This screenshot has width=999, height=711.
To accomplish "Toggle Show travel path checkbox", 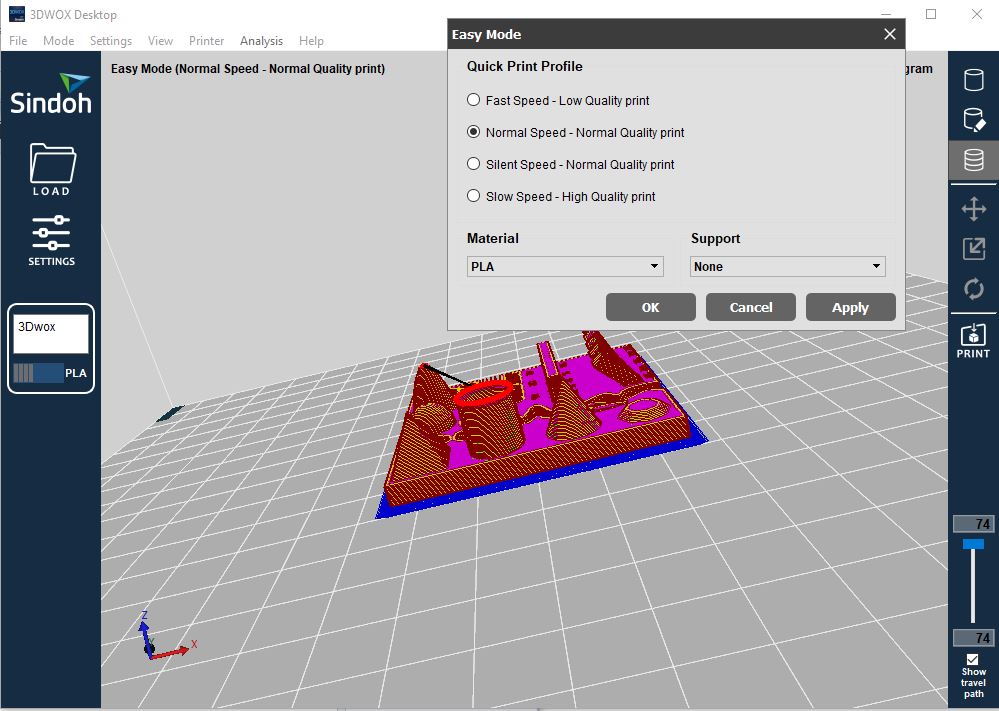I will click(972, 659).
